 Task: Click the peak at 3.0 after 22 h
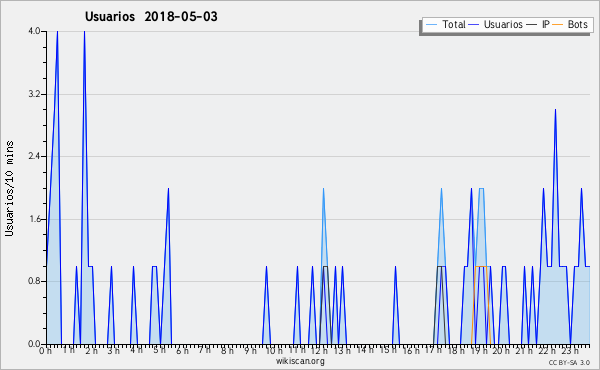tap(555, 110)
